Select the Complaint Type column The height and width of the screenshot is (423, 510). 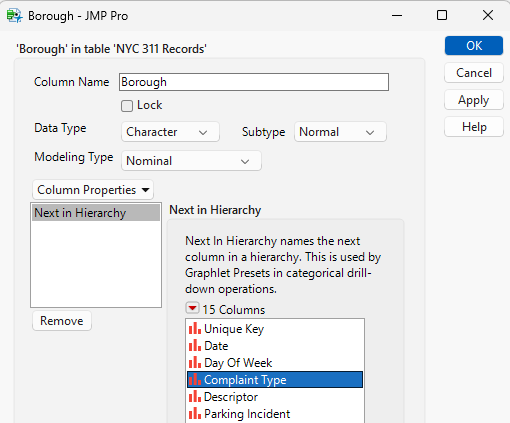click(x=275, y=380)
